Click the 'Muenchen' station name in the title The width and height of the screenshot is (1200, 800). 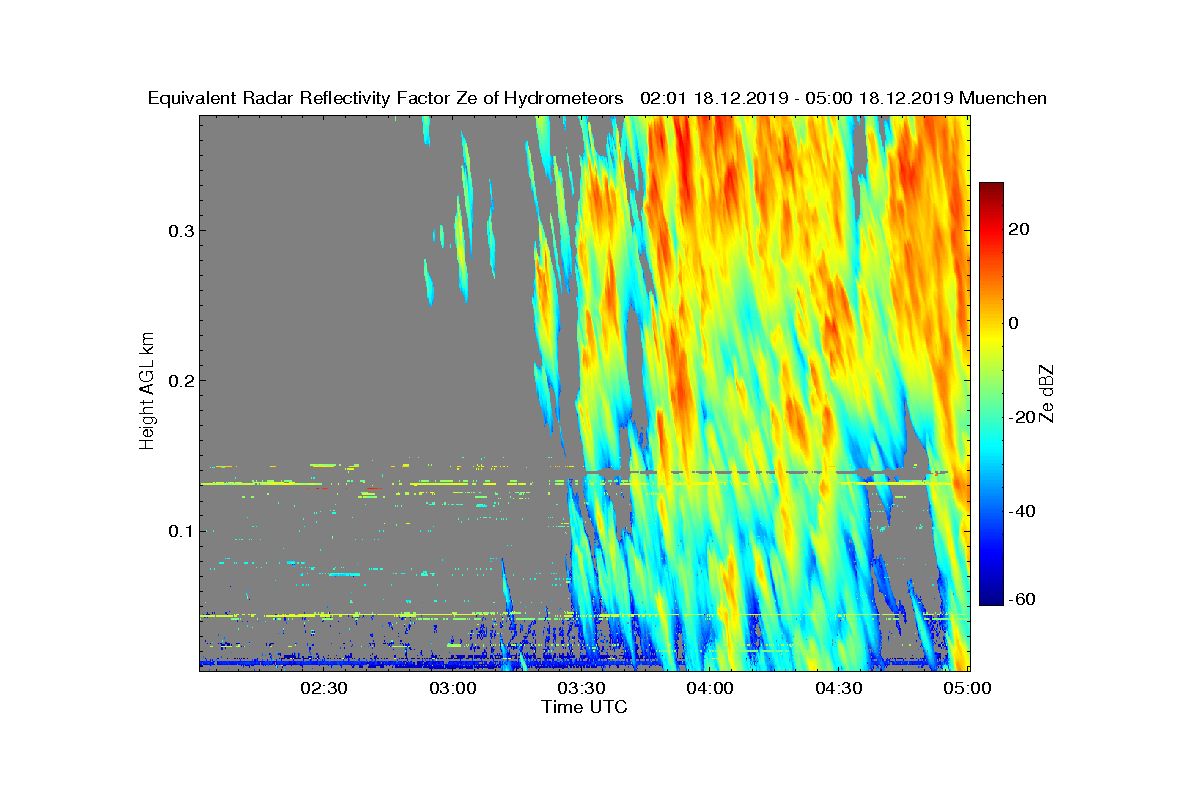coord(1003,98)
